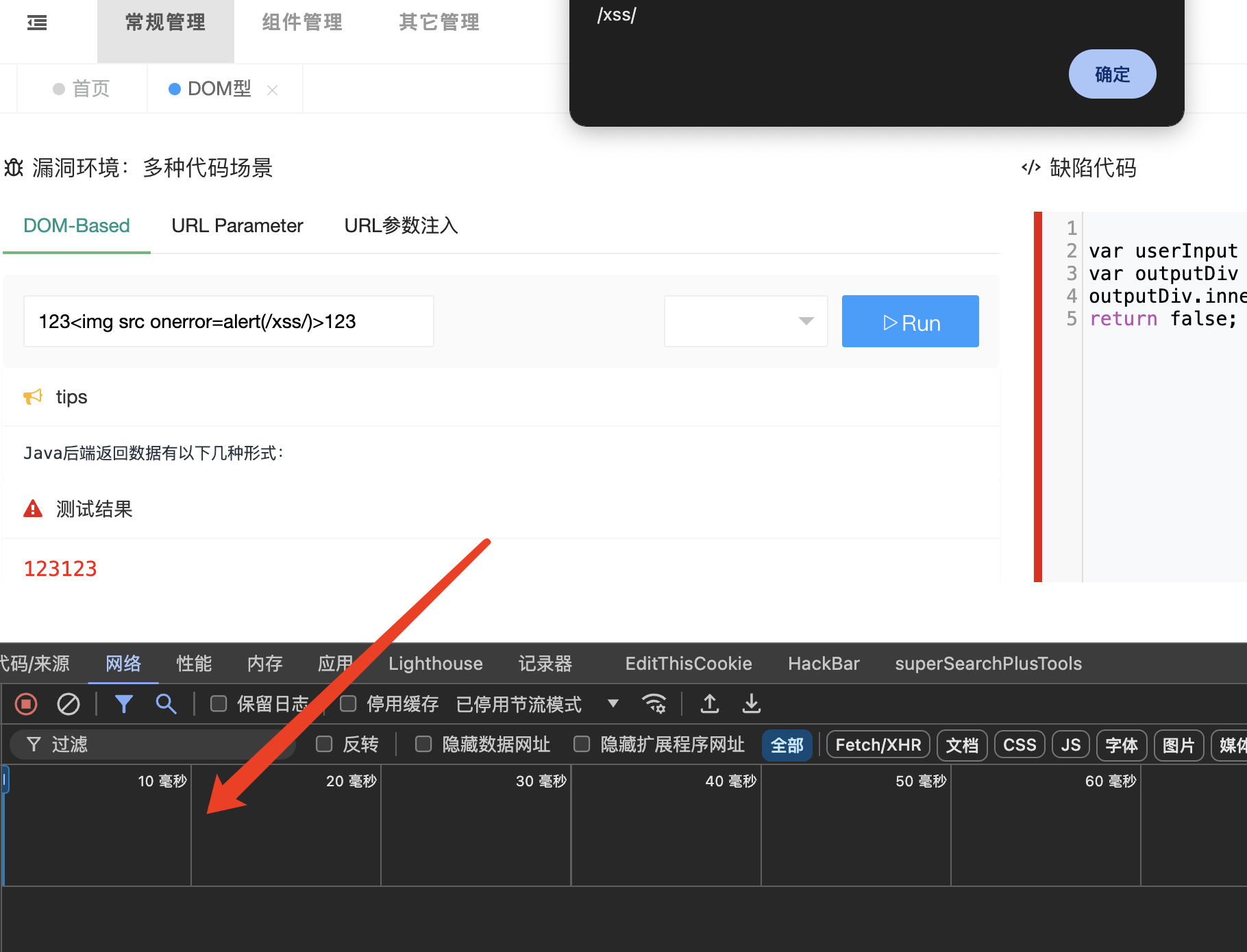Enable the 隐藏数据网址 checkbox
The image size is (1247, 952).
[423, 744]
